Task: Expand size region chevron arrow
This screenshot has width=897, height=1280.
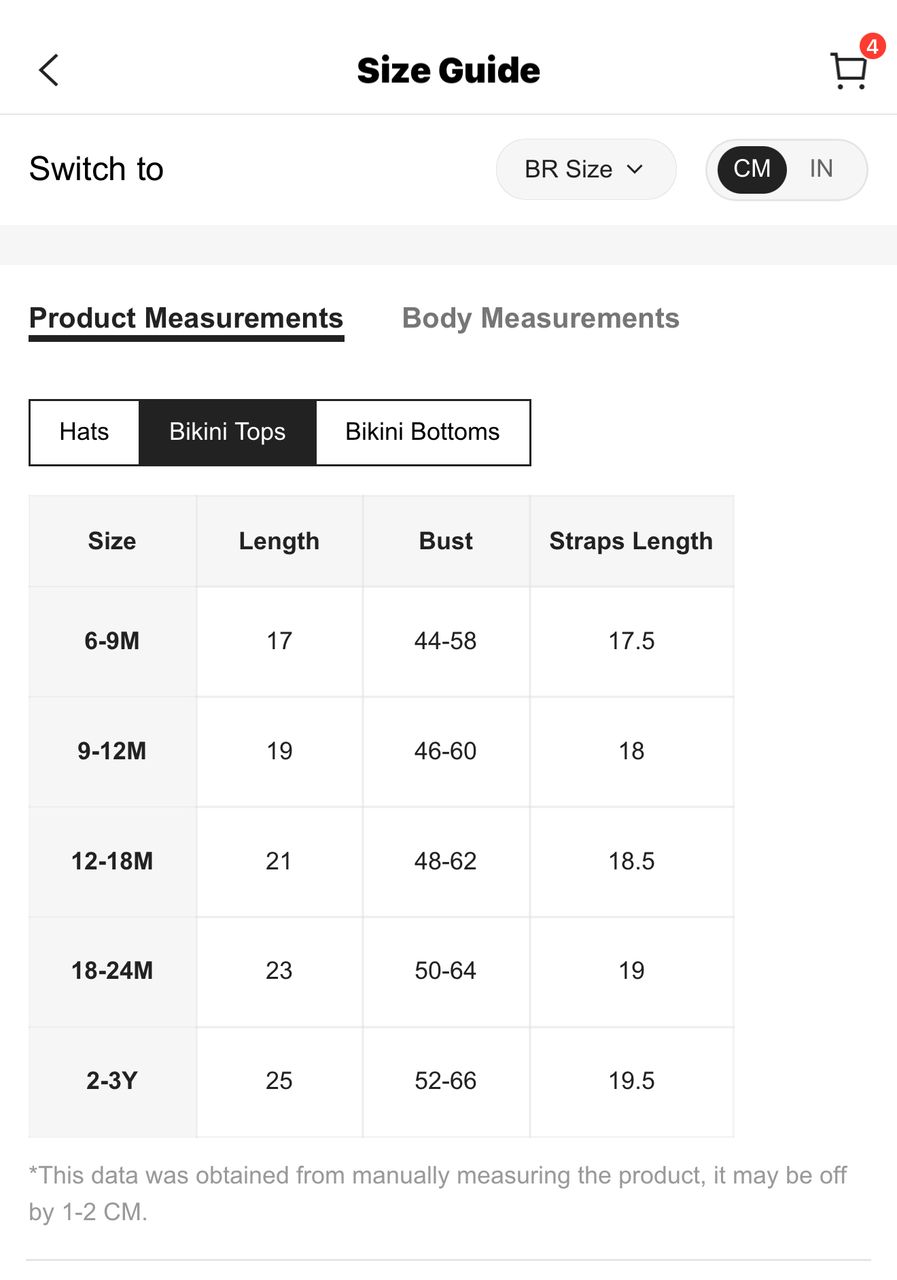Action: pos(634,170)
